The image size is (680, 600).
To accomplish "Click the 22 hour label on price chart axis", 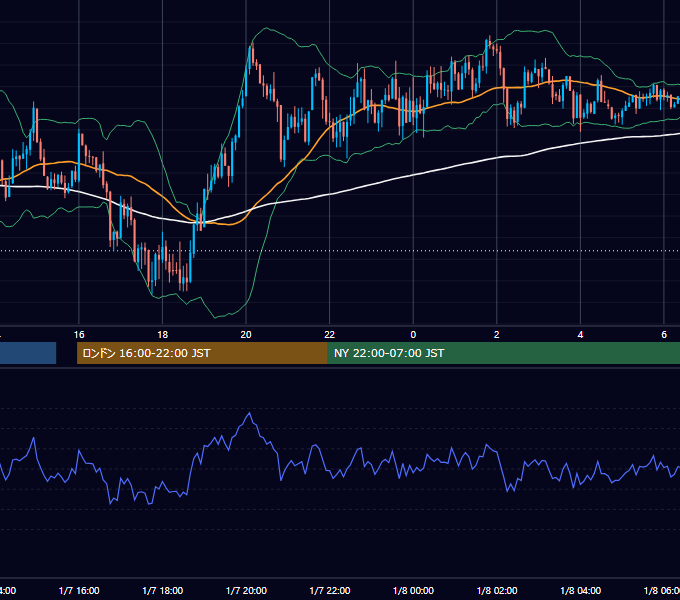I will pos(330,335).
